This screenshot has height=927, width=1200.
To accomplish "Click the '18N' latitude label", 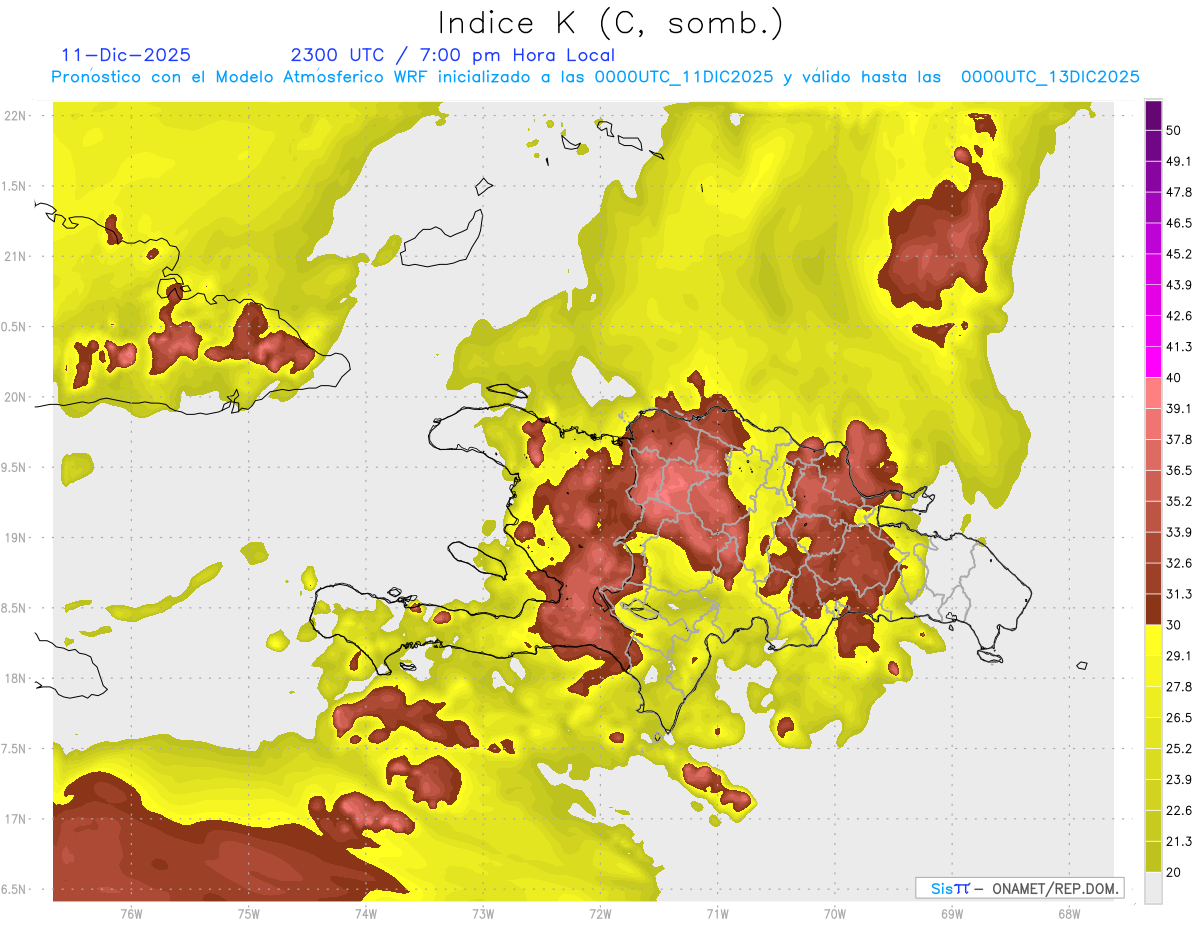I will coord(15,678).
